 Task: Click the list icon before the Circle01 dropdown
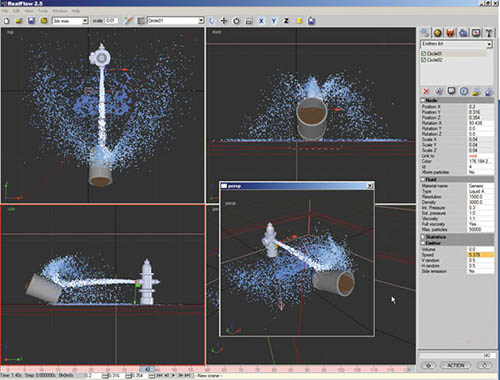coord(141,21)
